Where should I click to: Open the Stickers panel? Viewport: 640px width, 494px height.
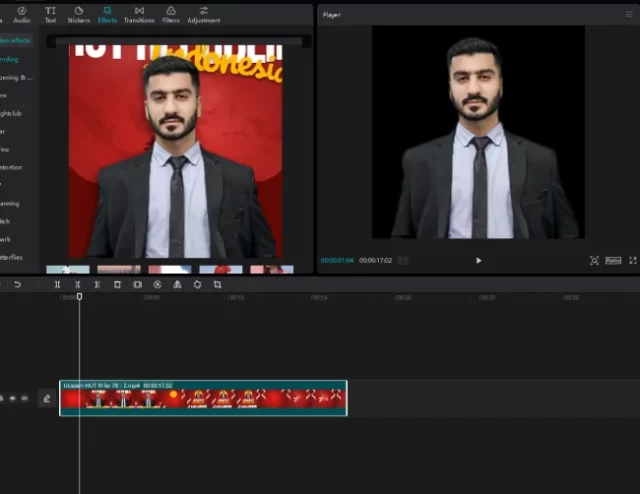78,14
